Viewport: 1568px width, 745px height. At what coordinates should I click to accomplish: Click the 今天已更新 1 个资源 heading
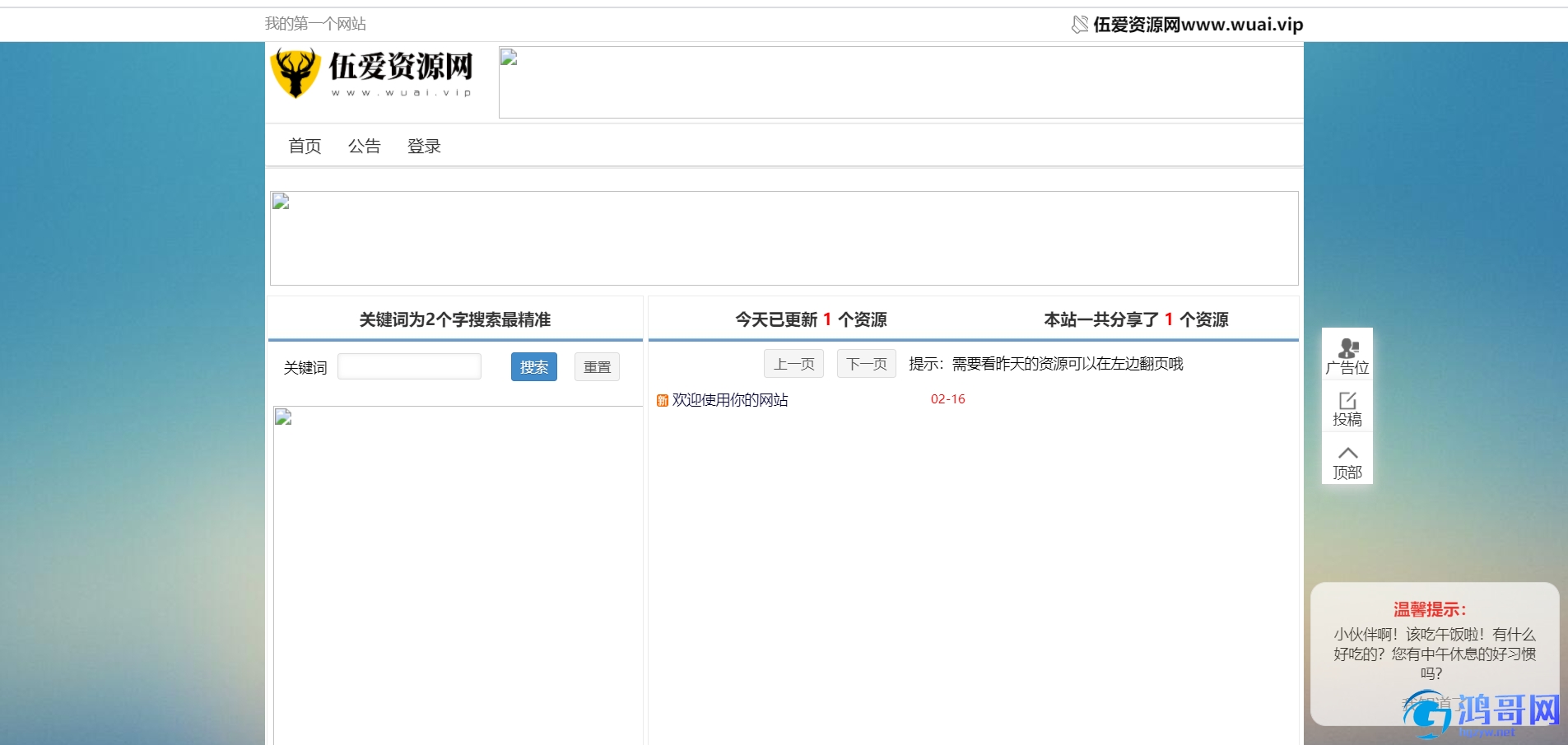[x=811, y=319]
